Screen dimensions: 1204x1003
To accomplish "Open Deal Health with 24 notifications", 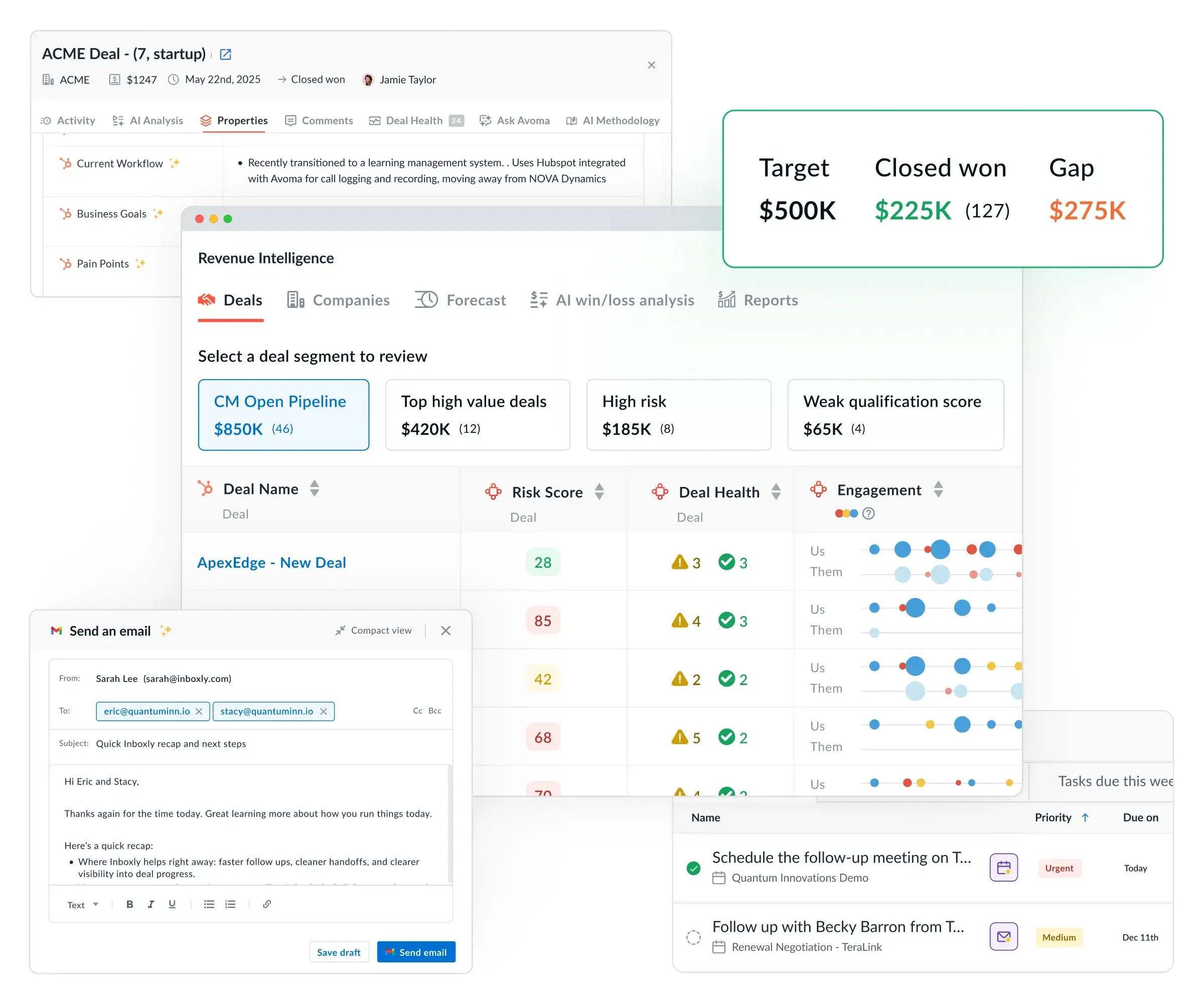I will [414, 120].
